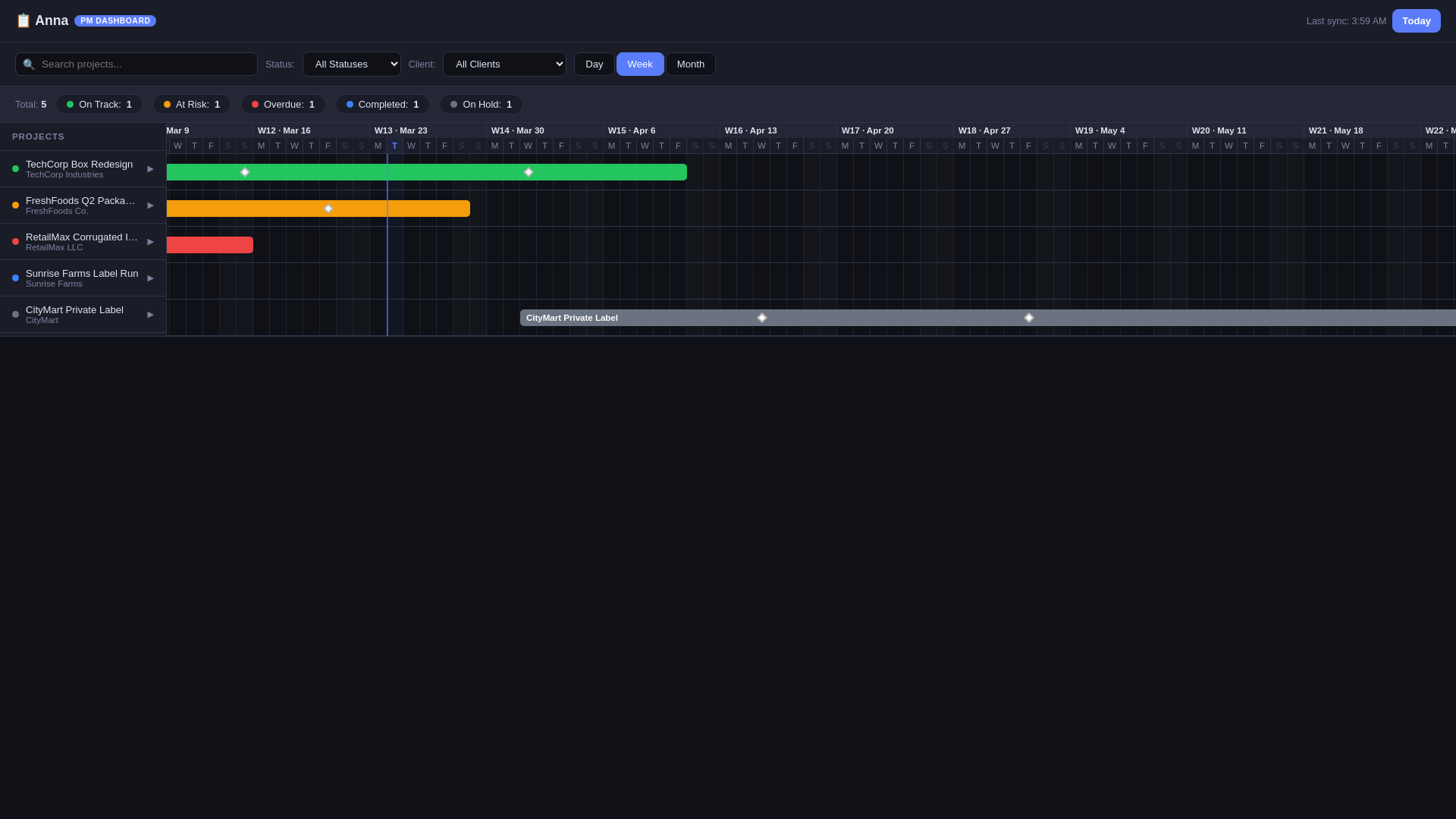Select the gray CityMart Private Label bar

click(x=988, y=318)
